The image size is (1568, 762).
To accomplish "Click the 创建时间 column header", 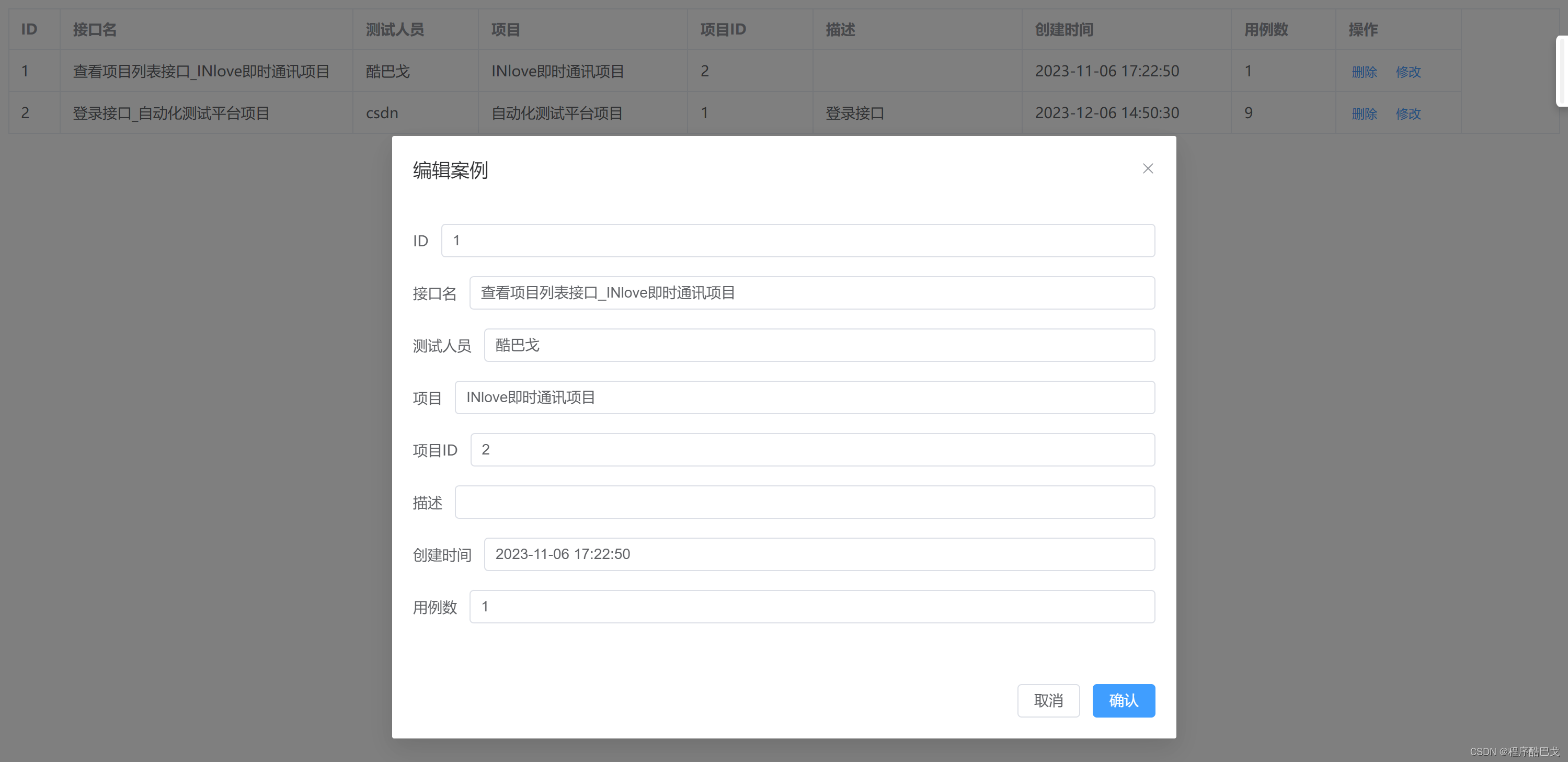I will pos(1064,29).
